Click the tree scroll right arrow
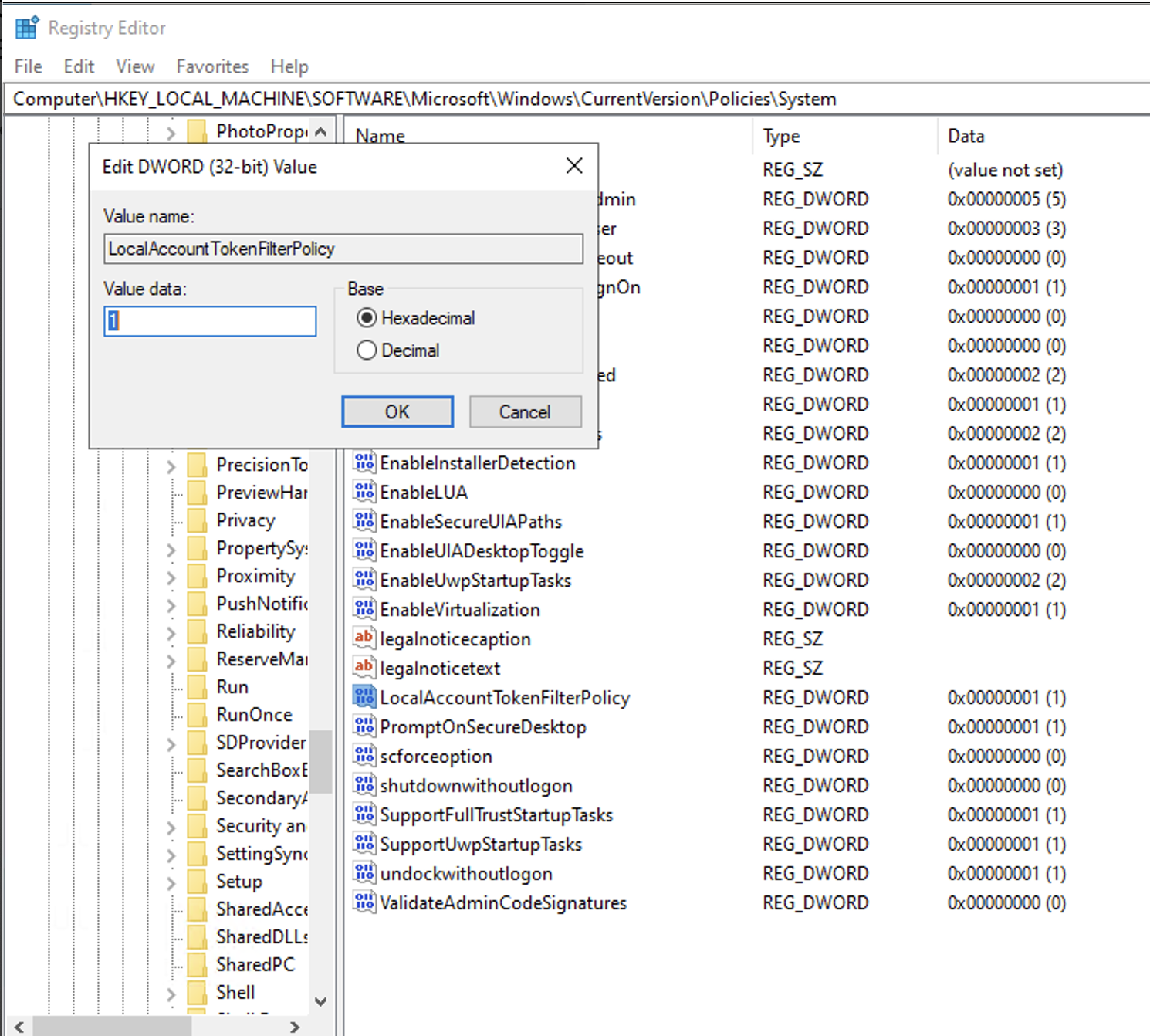This screenshot has height=1036, width=1150. 295,1027
